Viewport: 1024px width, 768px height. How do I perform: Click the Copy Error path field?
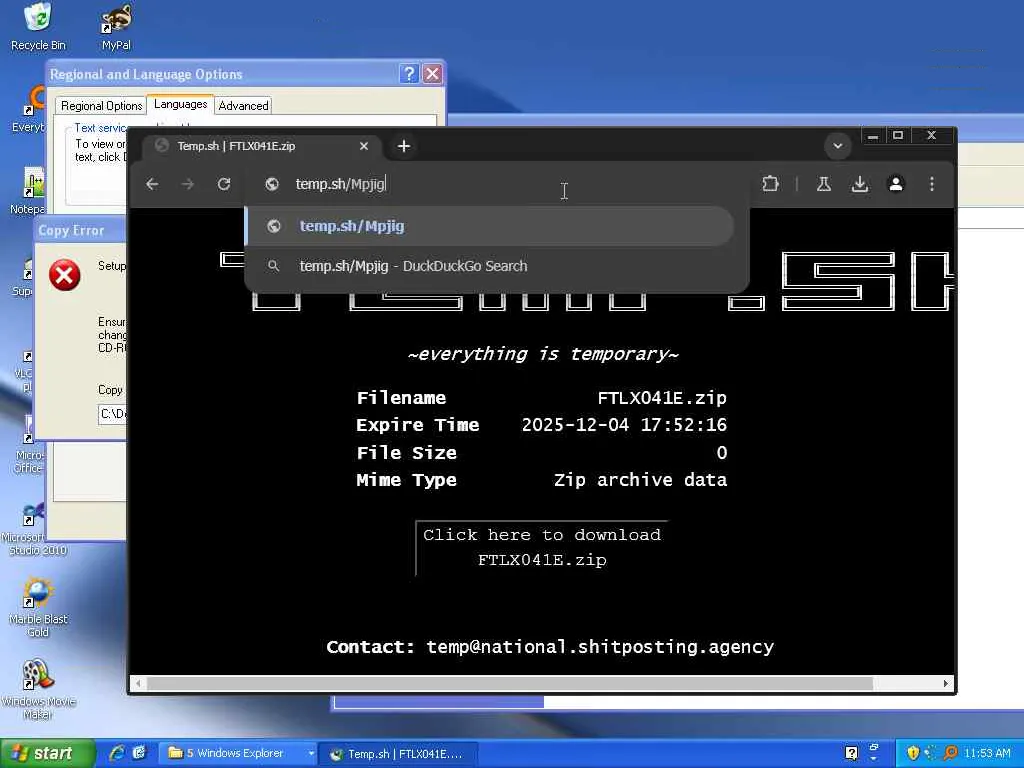click(x=112, y=414)
